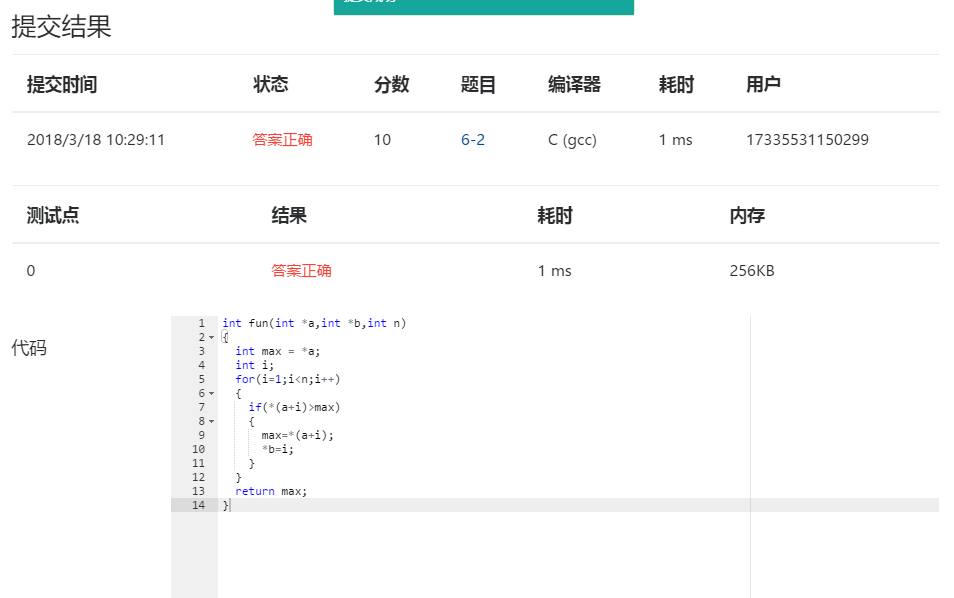Place cursor on code line 1 function signature
Image resolution: width=954 pixels, height=598 pixels.
pyautogui.click(x=314, y=324)
